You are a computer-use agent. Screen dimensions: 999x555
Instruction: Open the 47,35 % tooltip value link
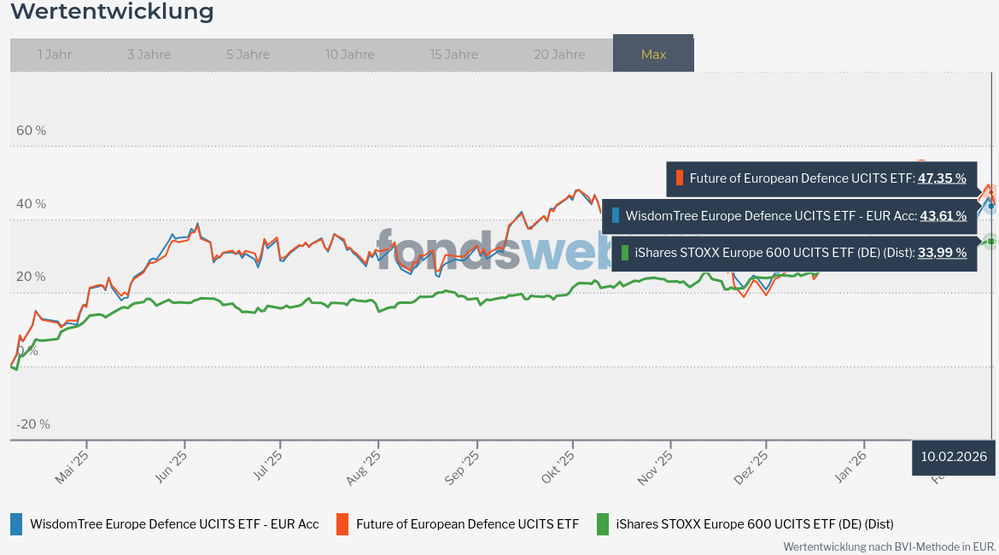[942, 178]
